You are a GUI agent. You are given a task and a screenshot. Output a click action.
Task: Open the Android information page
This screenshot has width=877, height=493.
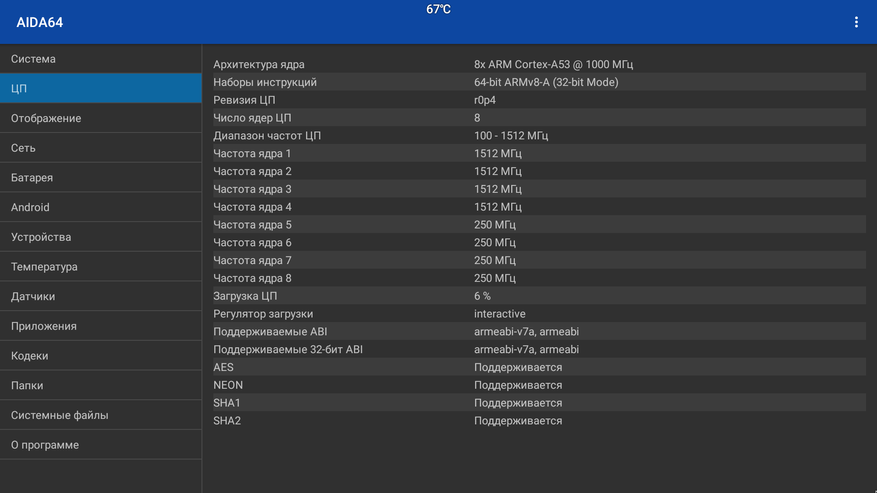click(101, 207)
